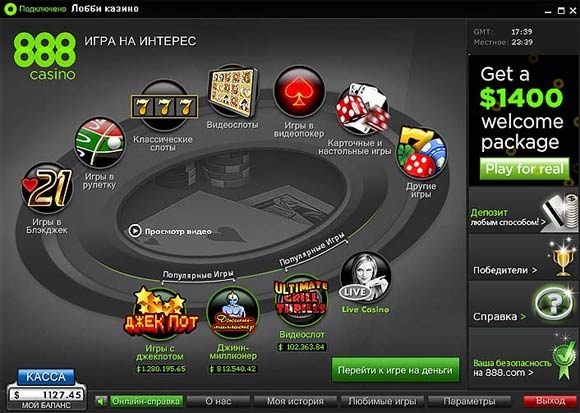Open the roulette games icon
580x413 pixels.
[100, 143]
